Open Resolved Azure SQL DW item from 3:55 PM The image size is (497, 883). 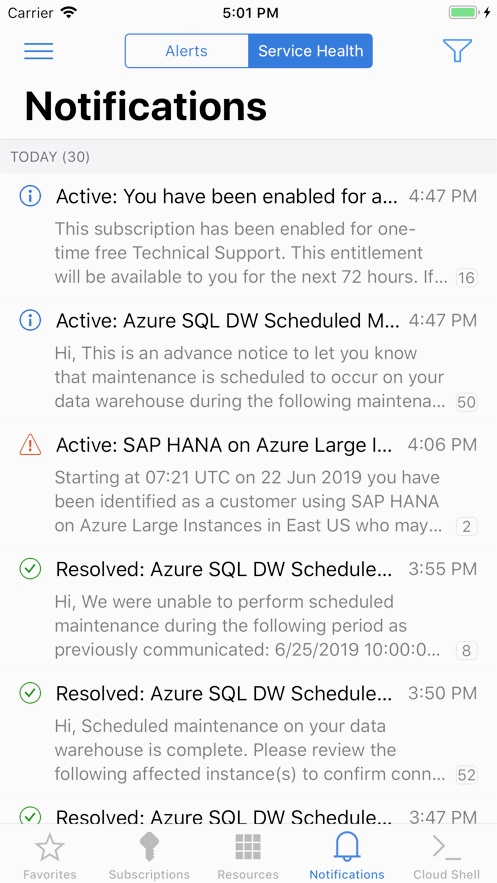coord(248,608)
